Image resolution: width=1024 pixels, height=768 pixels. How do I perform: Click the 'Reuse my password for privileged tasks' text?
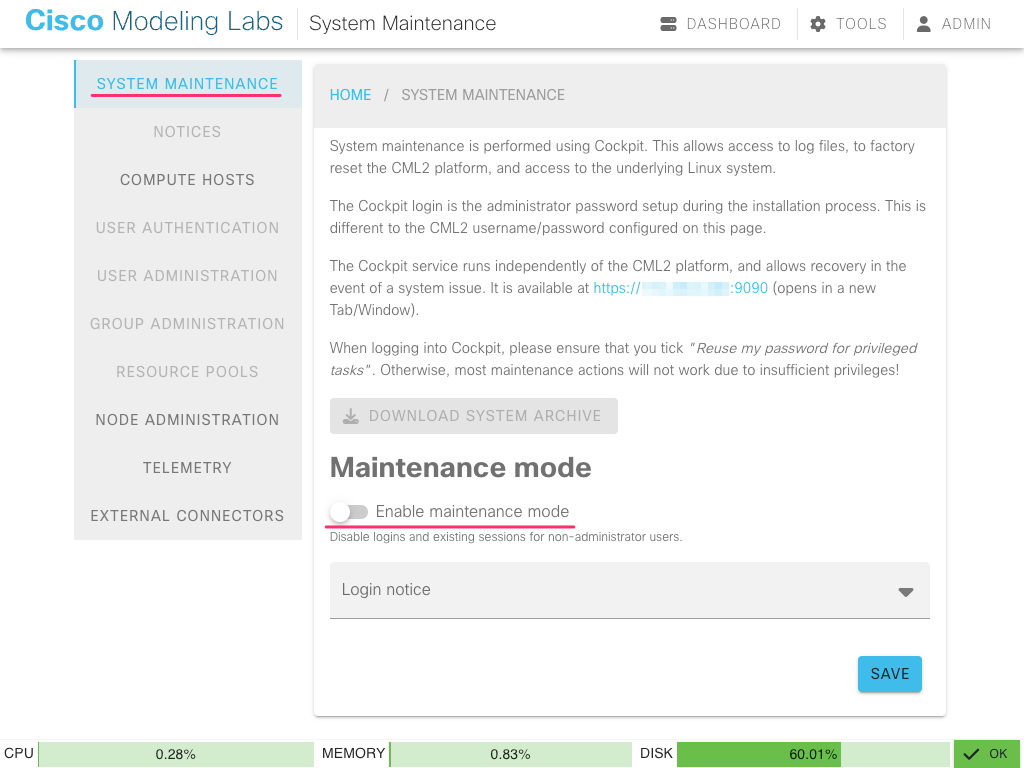point(623,359)
